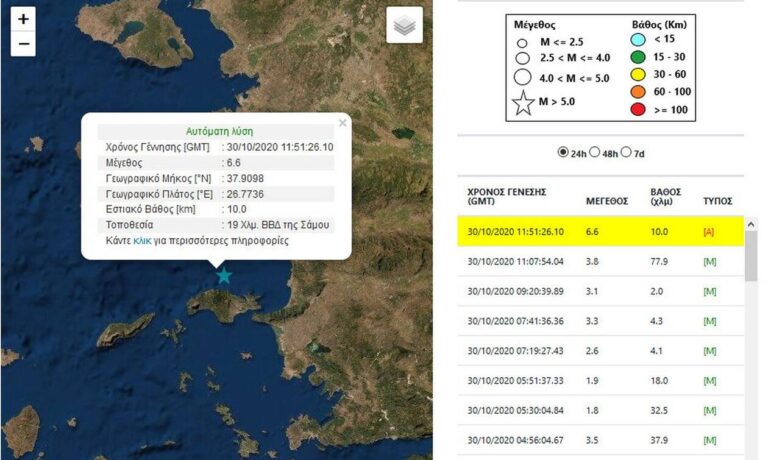The width and height of the screenshot is (768, 460).
Task: Click the ΜΕΓΕΘΟΣ column header
Action: pyautogui.click(x=607, y=201)
